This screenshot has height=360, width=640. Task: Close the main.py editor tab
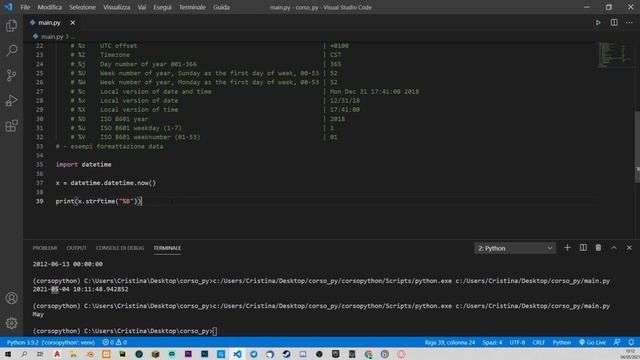(x=73, y=23)
